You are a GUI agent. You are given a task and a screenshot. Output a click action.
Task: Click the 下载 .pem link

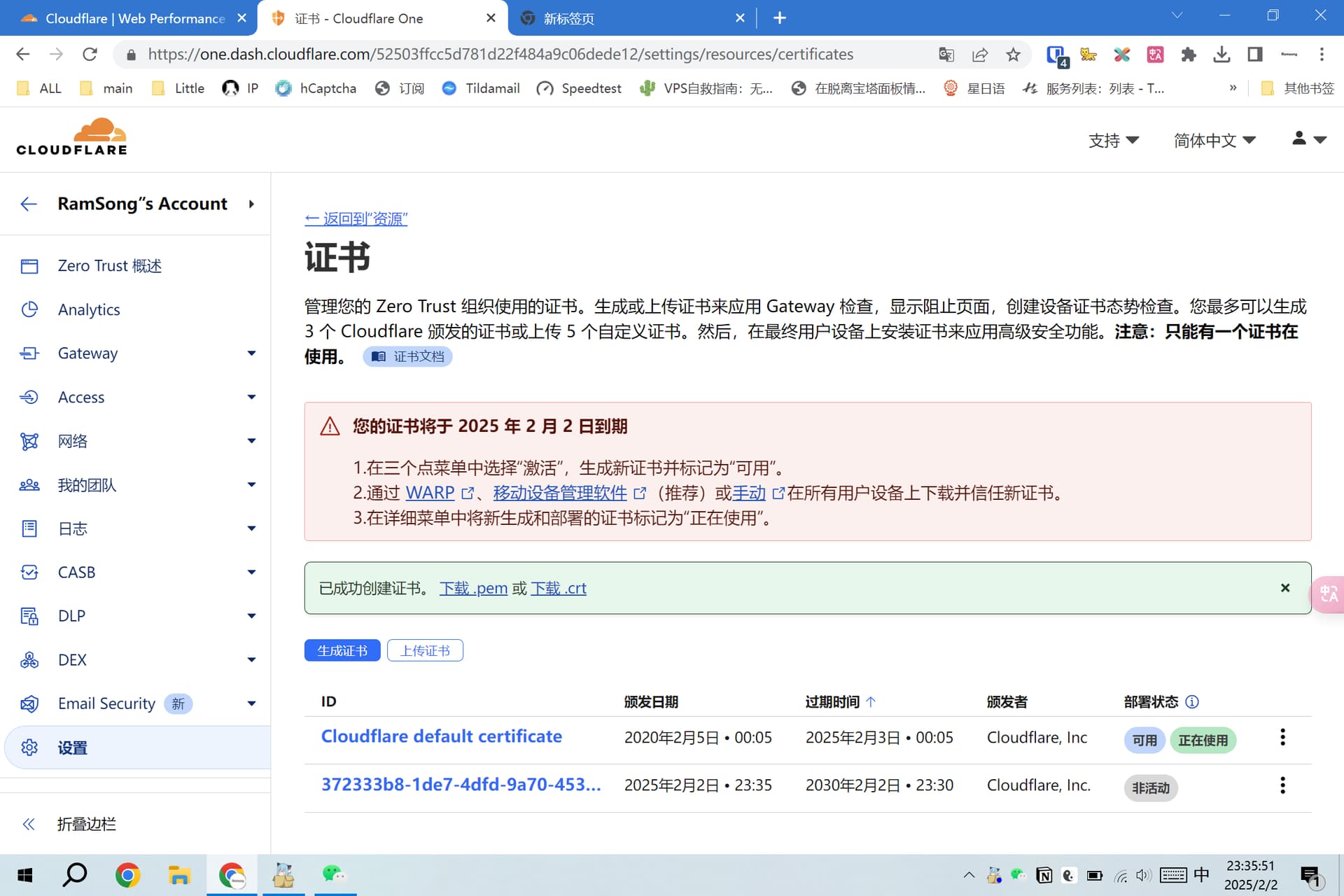[473, 588]
